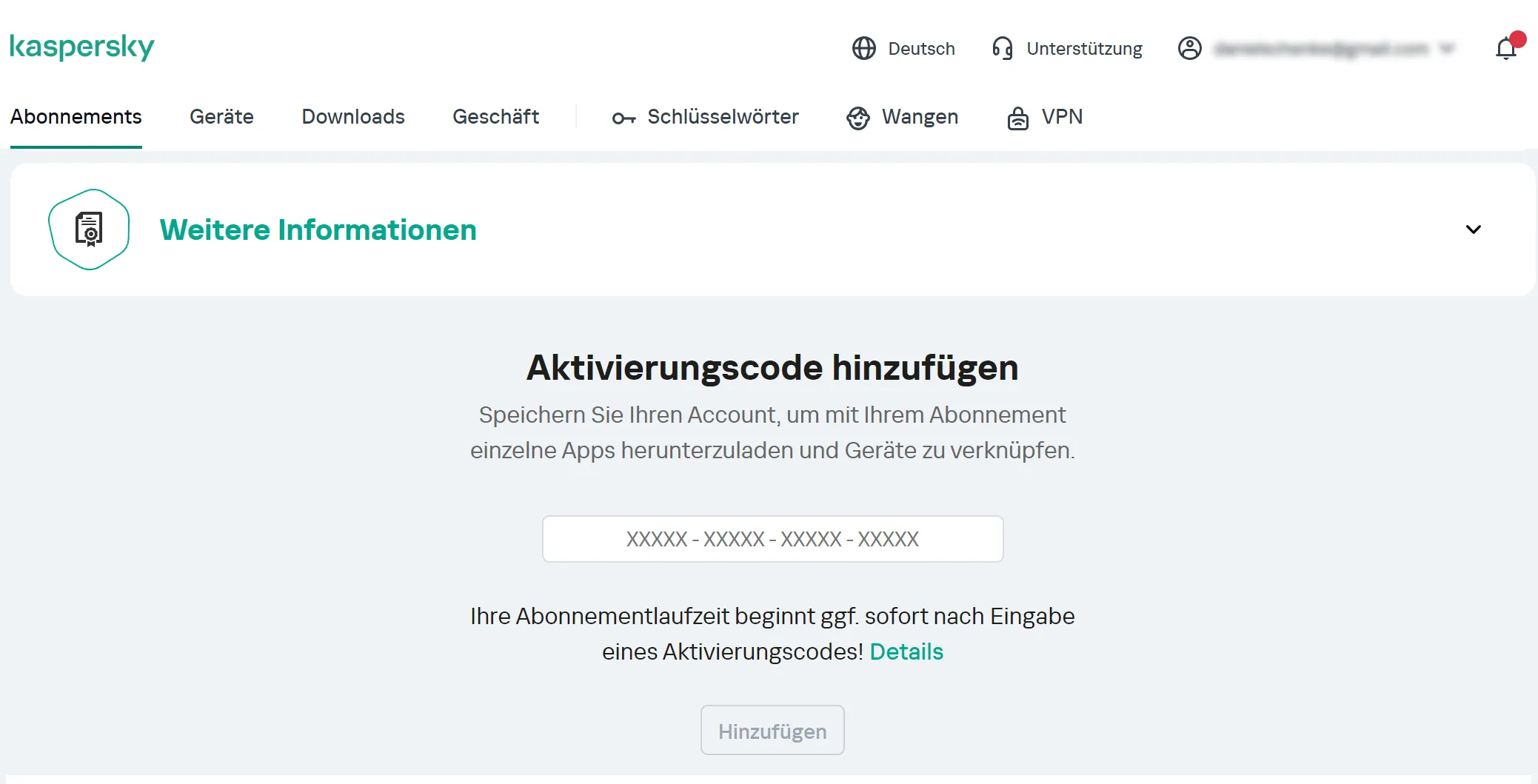Open the Geräte tab
Image resolution: width=1538 pixels, height=784 pixels.
[x=221, y=117]
